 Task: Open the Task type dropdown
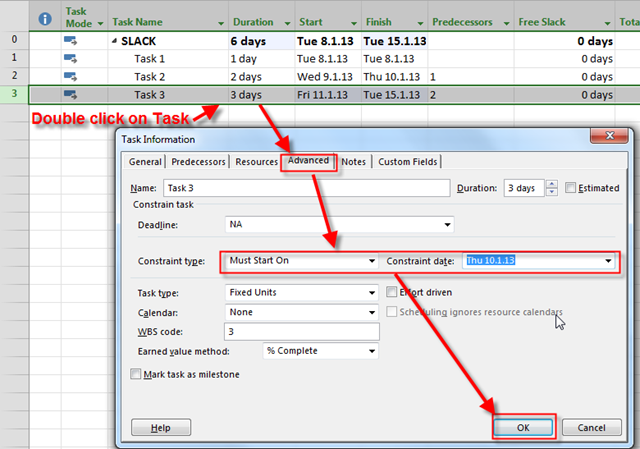371,293
